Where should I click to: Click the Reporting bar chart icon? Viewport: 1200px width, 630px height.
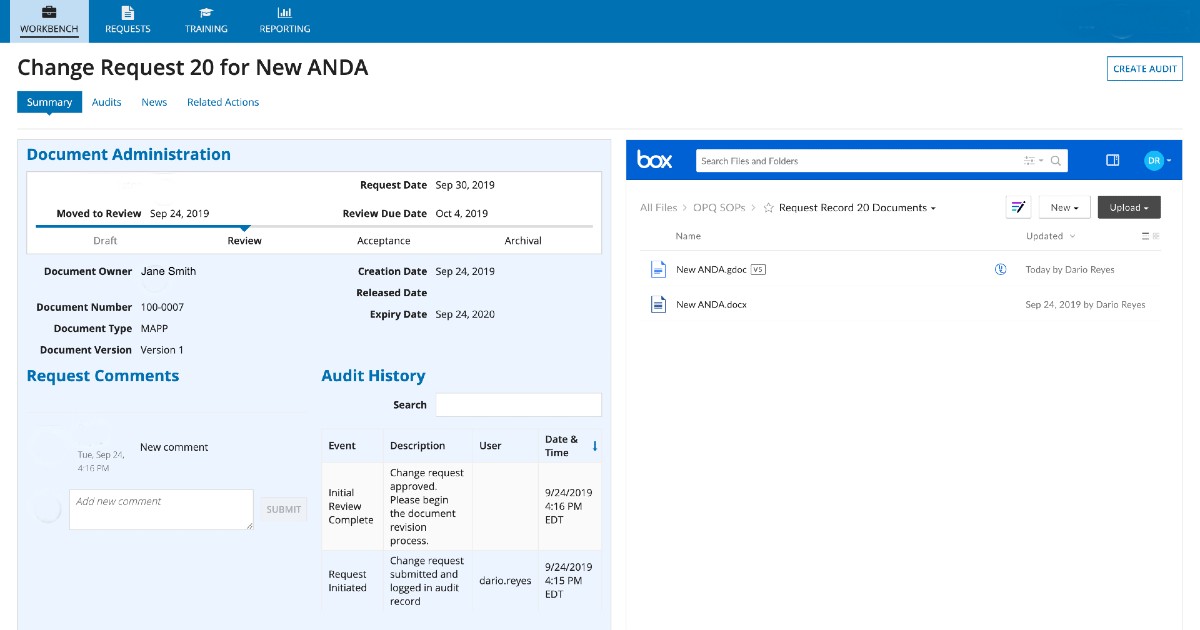(x=283, y=13)
